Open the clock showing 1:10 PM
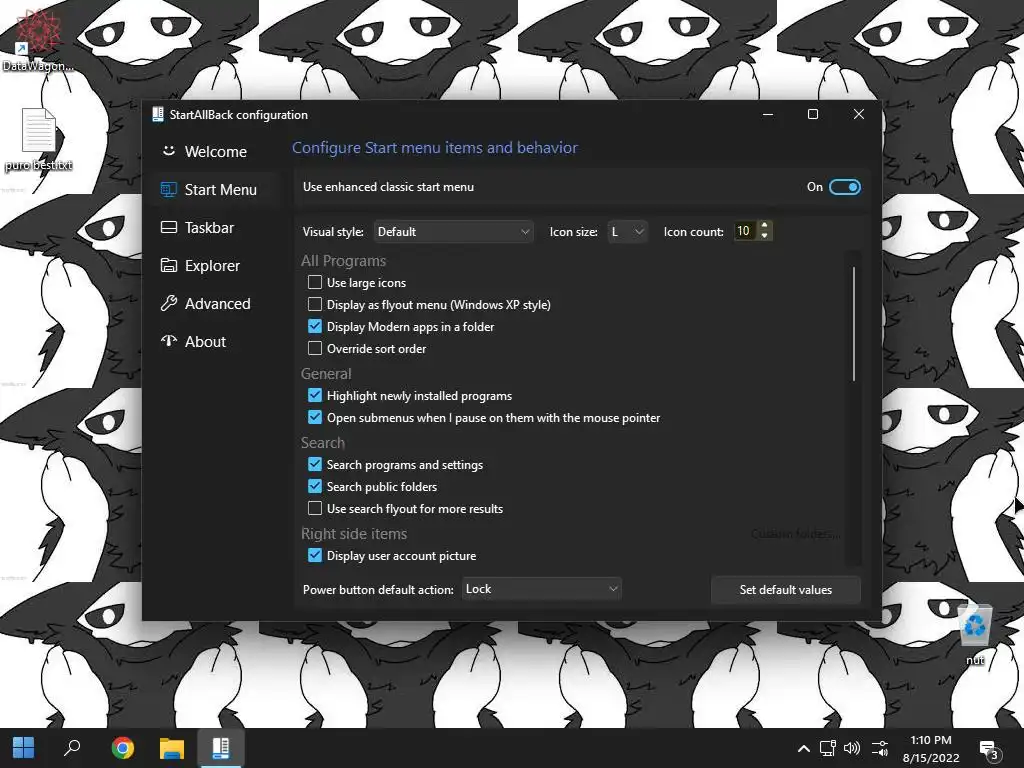The image size is (1024, 768). (931, 748)
